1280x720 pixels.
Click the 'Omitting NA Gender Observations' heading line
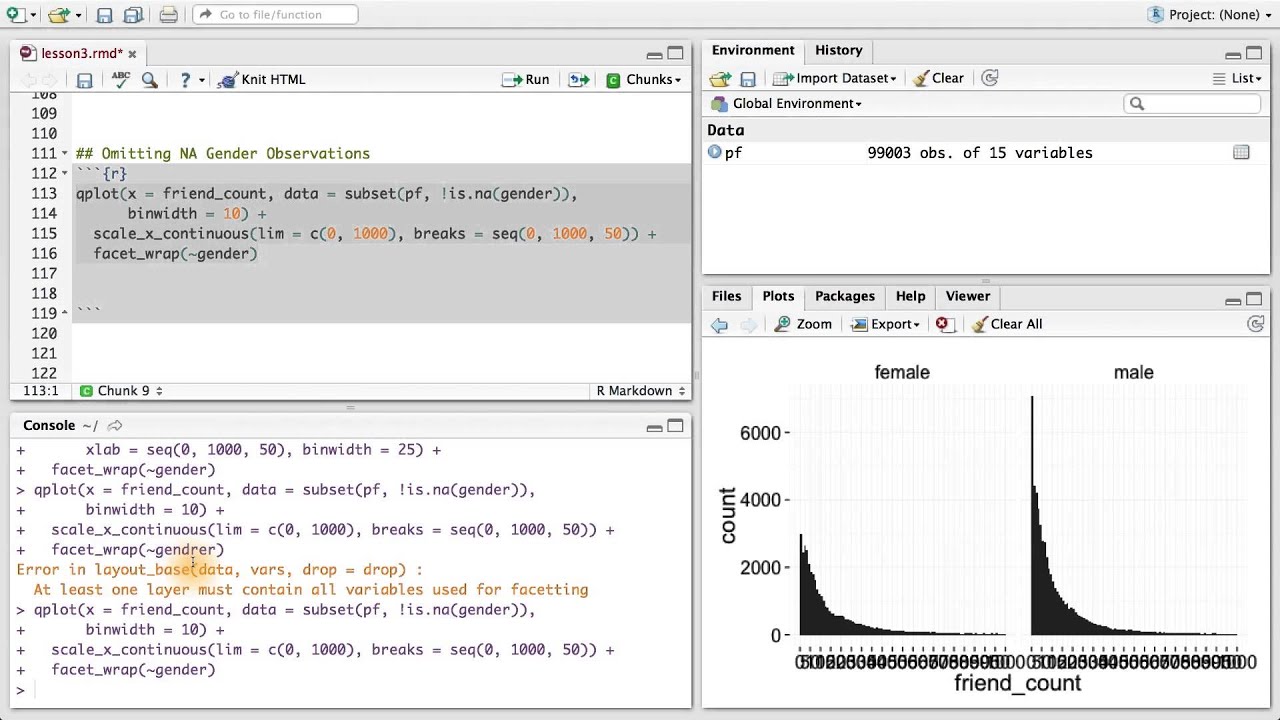(x=223, y=153)
